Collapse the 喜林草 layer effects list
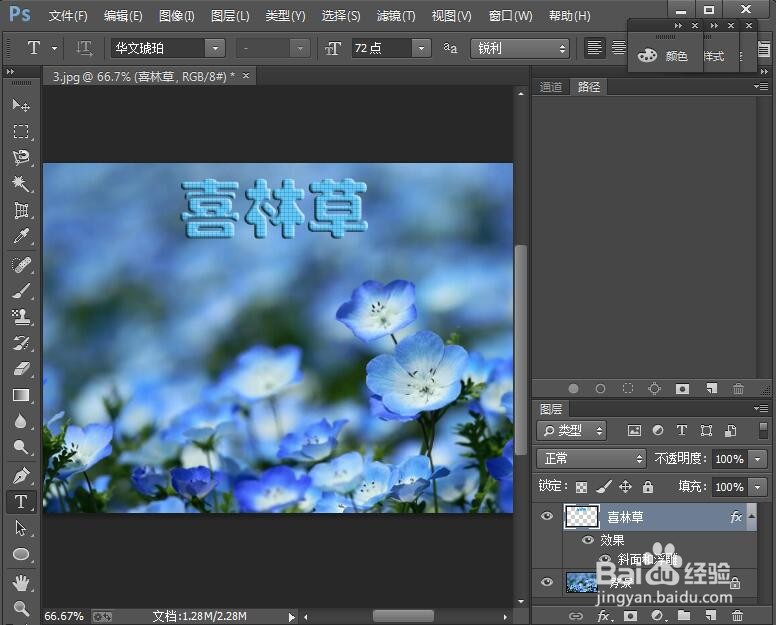The width and height of the screenshot is (776, 625). [751, 516]
